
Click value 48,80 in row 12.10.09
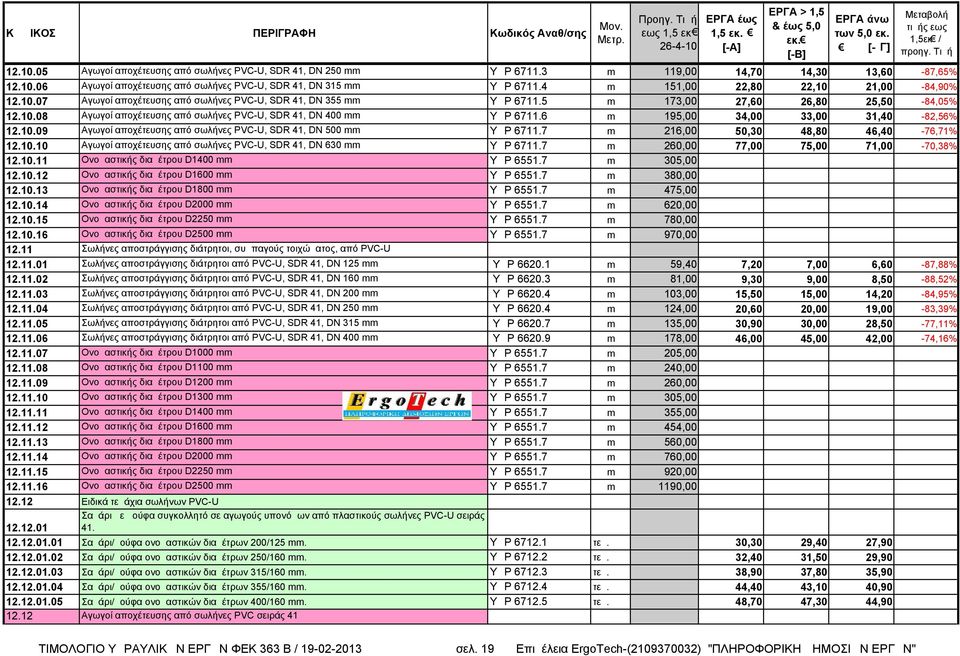click(x=814, y=131)
